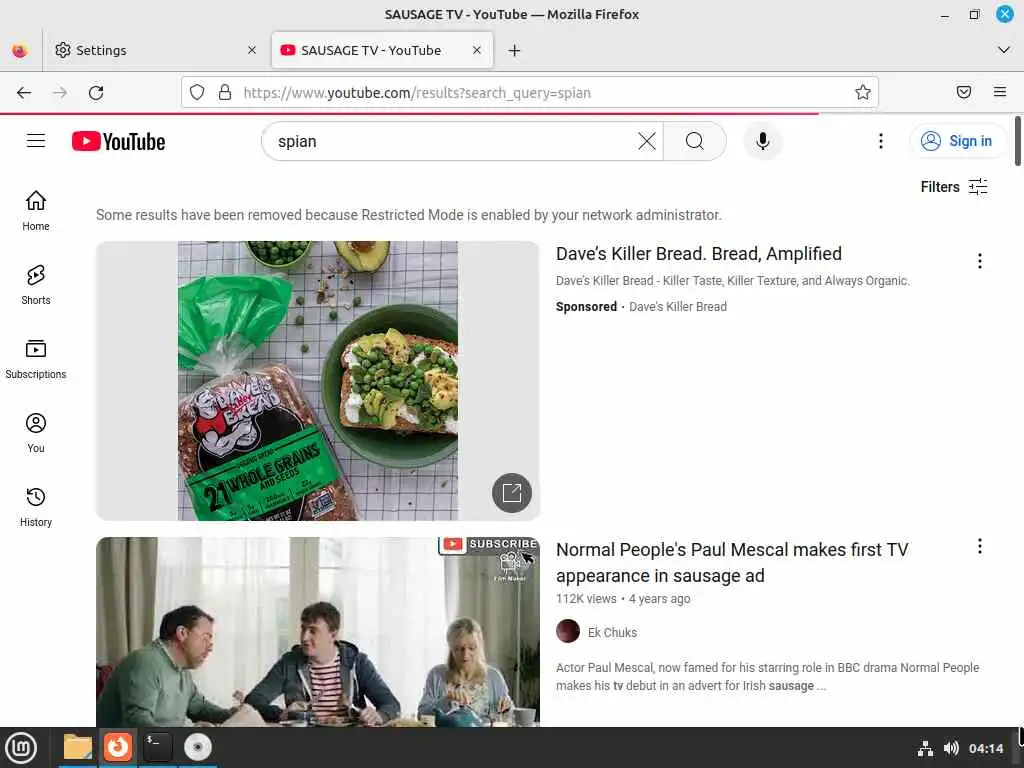Image resolution: width=1024 pixels, height=768 pixels.
Task: Bookmark this page with the star
Action: [863, 93]
